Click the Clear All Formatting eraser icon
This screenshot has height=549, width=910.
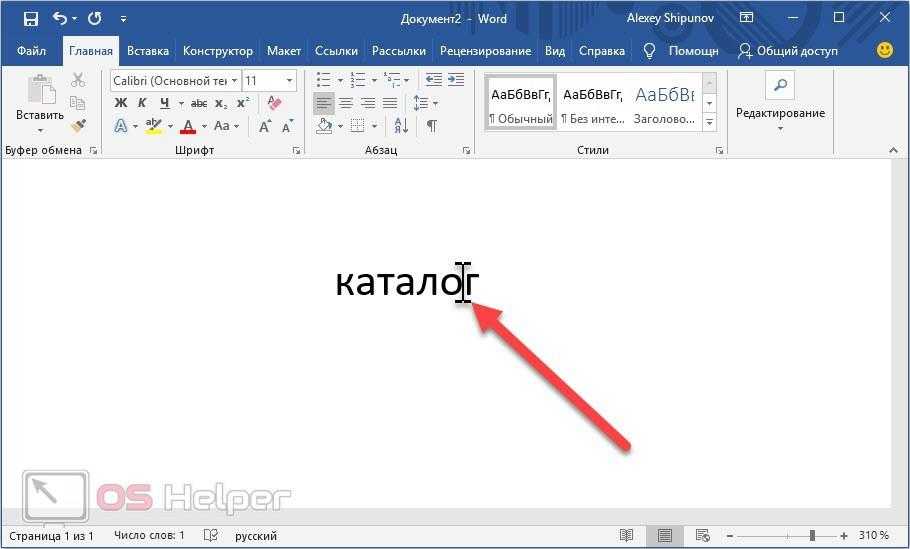point(275,103)
